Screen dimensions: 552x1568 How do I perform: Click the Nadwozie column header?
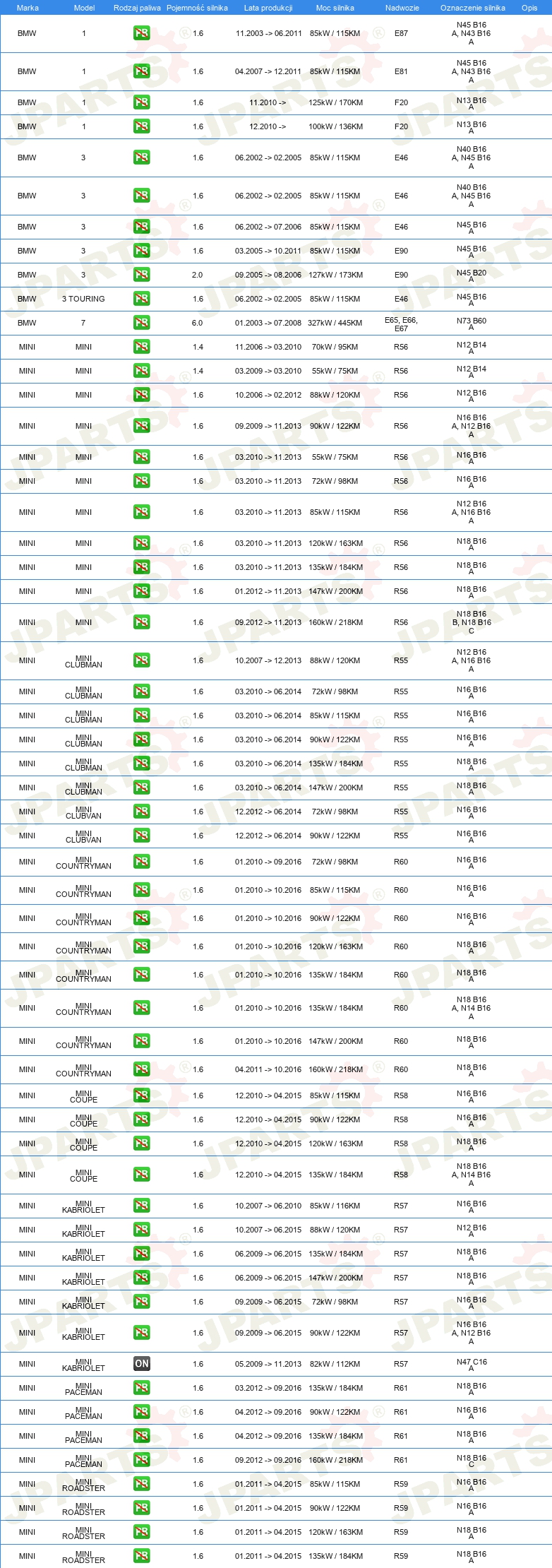coord(402,8)
